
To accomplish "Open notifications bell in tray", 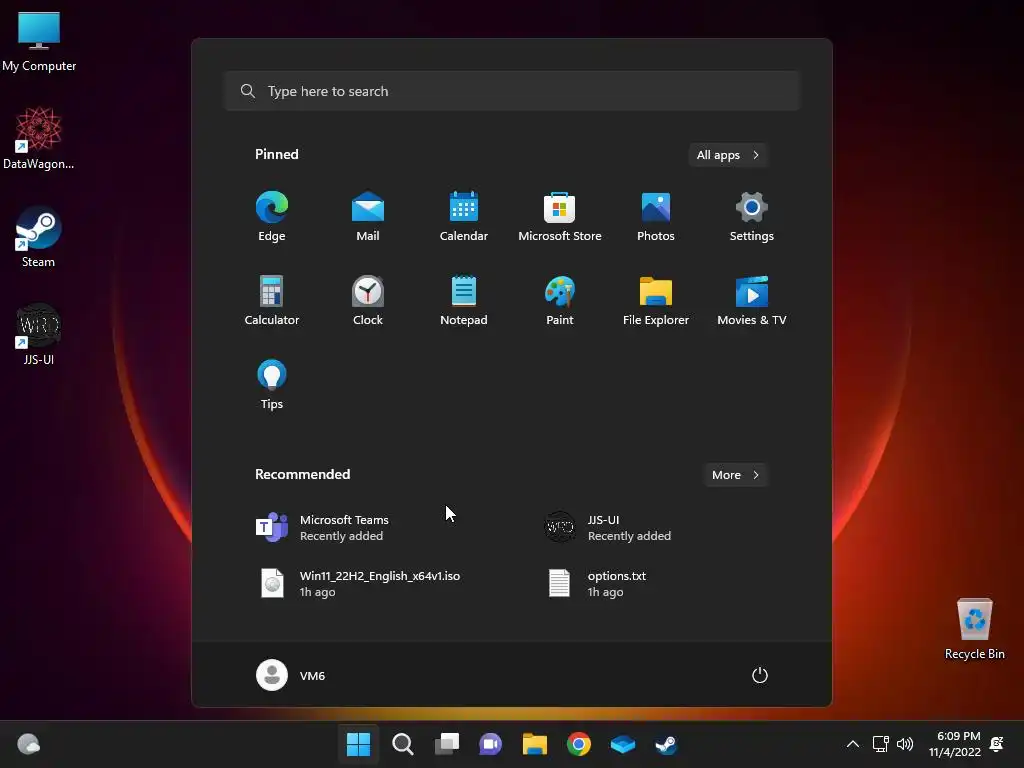I will (997, 744).
